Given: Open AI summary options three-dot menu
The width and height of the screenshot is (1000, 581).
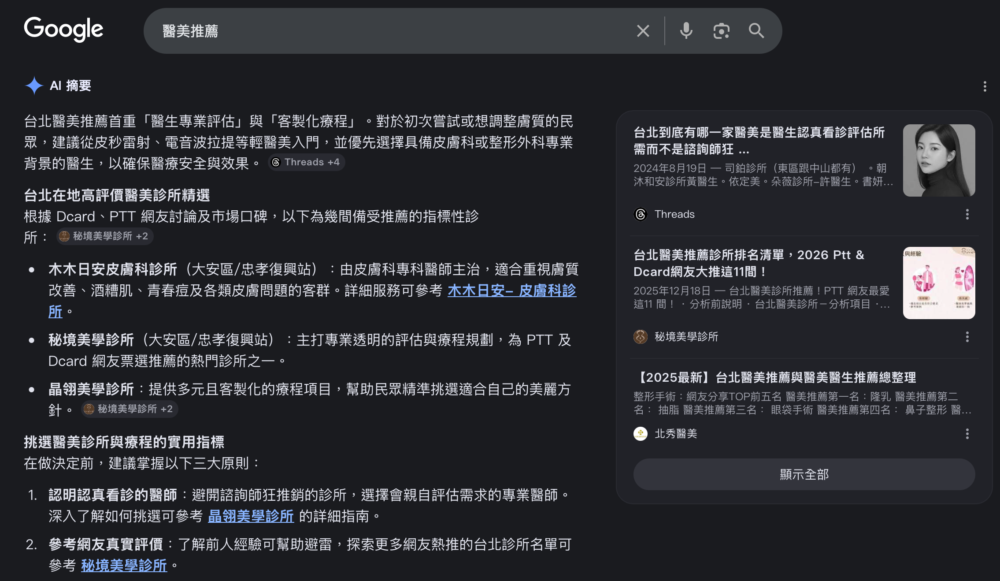Looking at the screenshot, I should point(985,86).
